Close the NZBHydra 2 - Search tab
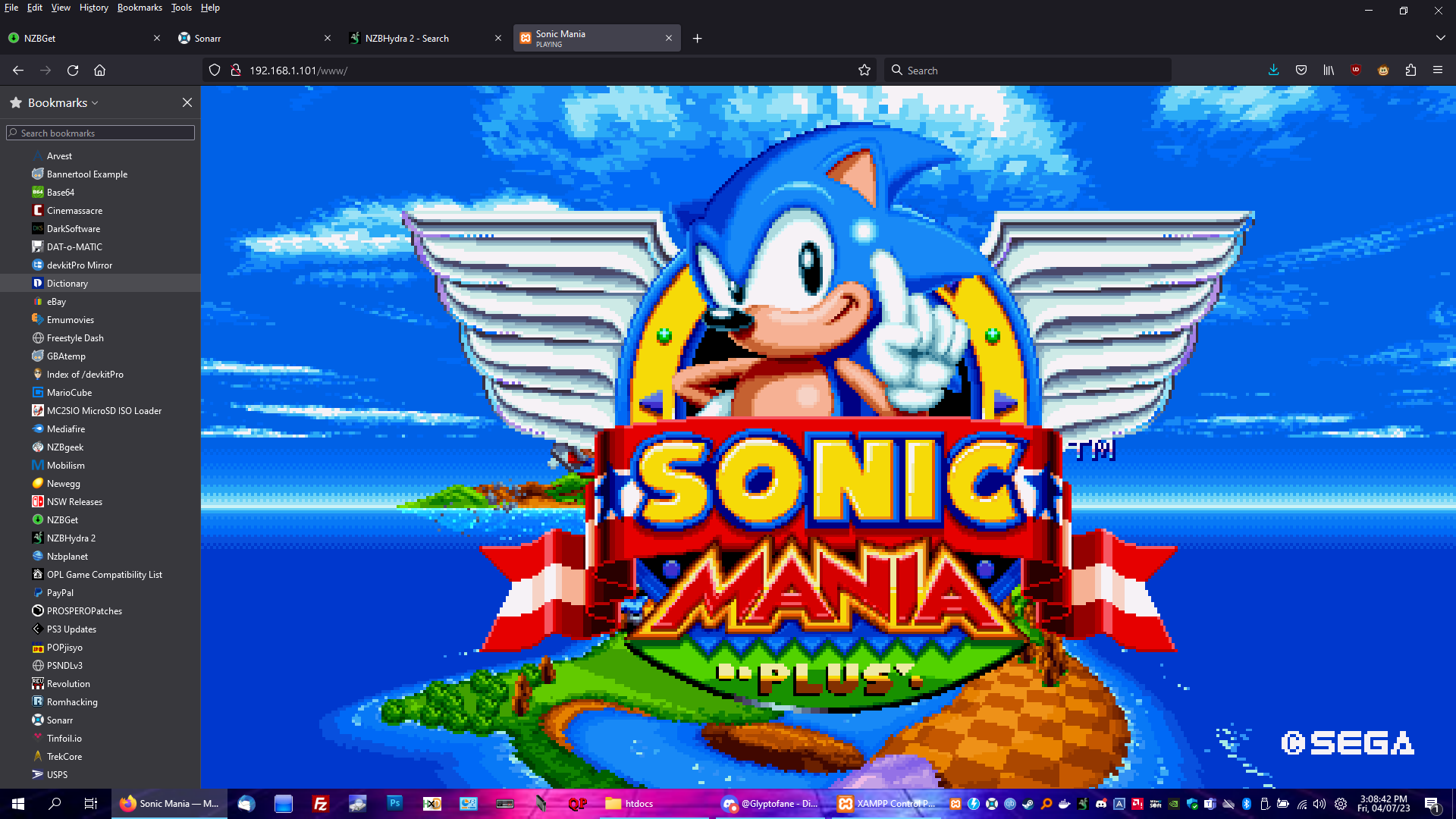Screen dimensions: 1456x819 tap(498, 39)
